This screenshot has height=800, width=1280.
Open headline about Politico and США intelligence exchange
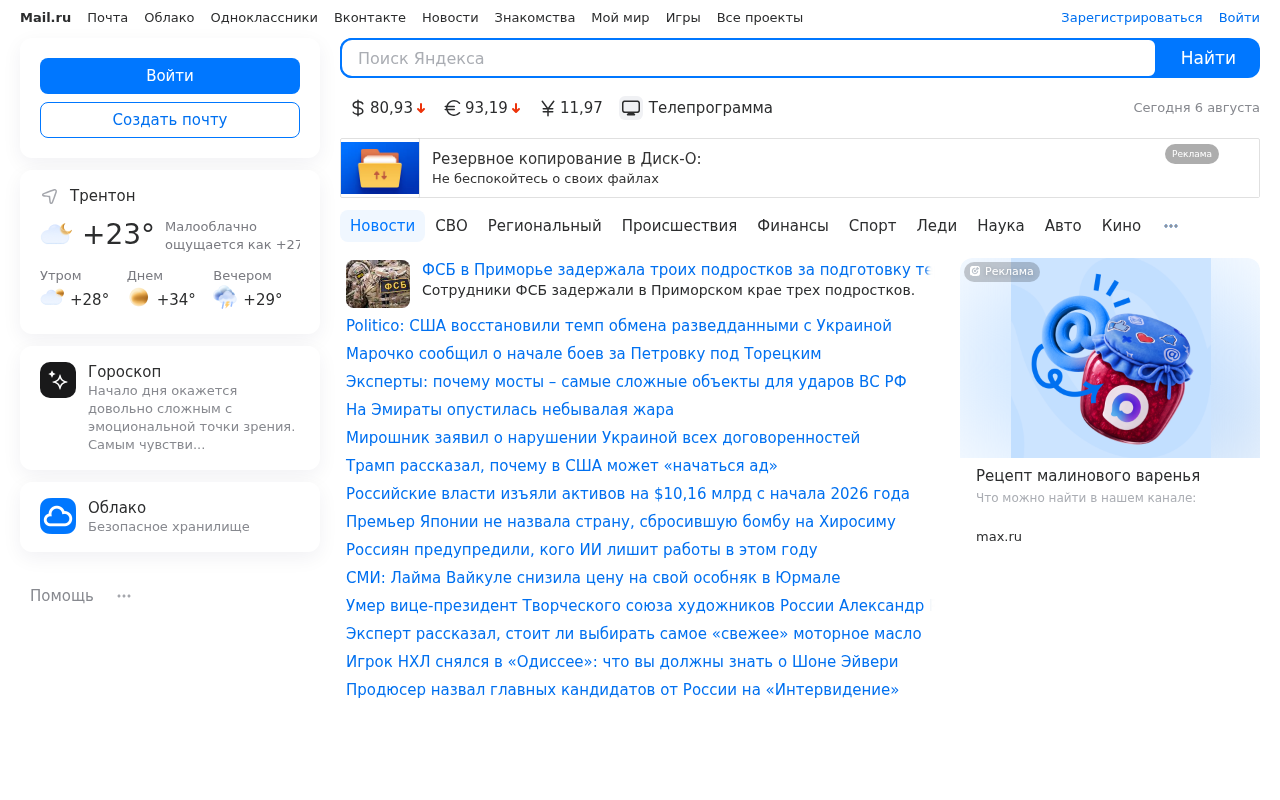pos(618,326)
